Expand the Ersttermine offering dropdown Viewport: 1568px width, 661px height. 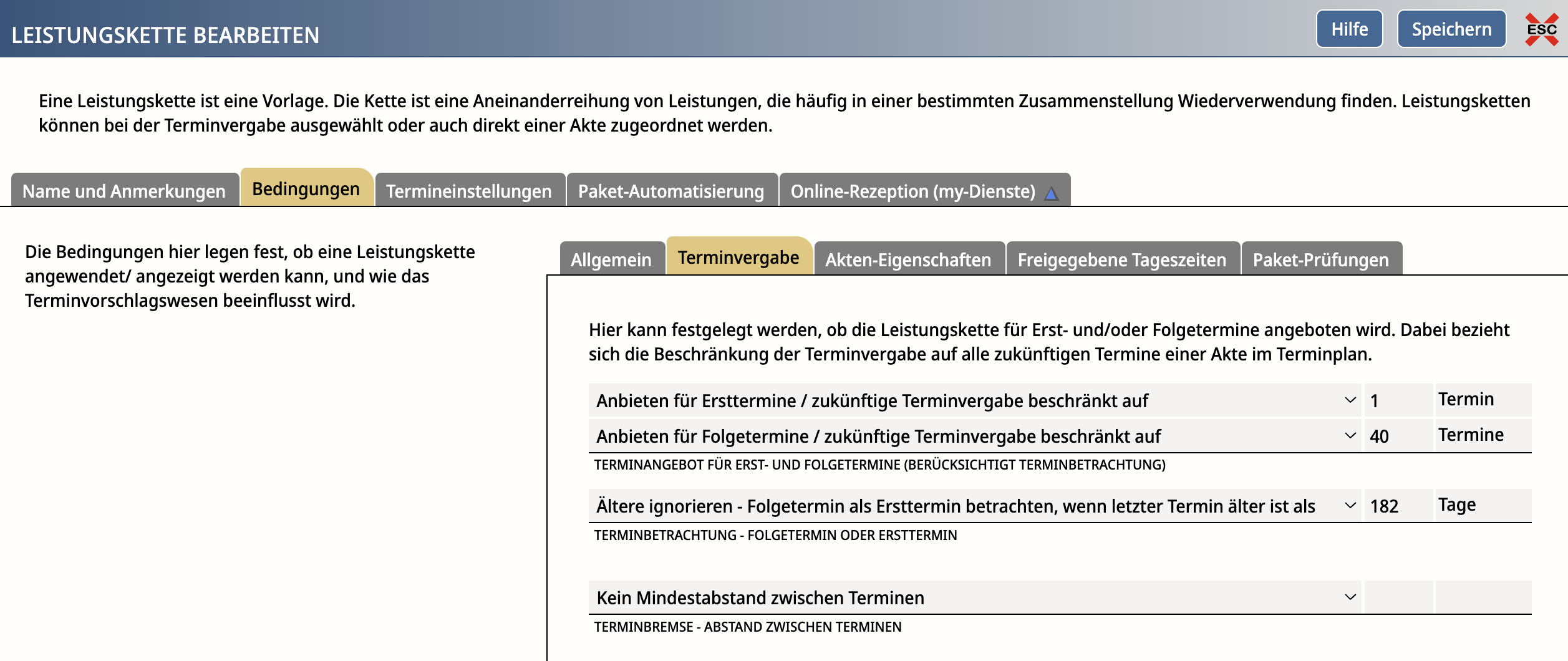pyautogui.click(x=975, y=400)
